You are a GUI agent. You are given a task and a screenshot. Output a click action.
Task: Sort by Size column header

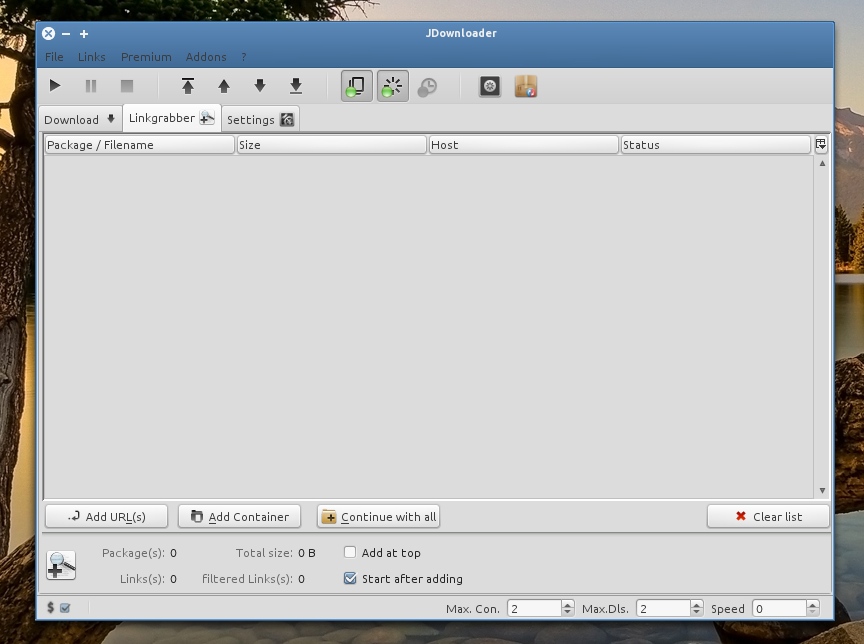tap(332, 145)
